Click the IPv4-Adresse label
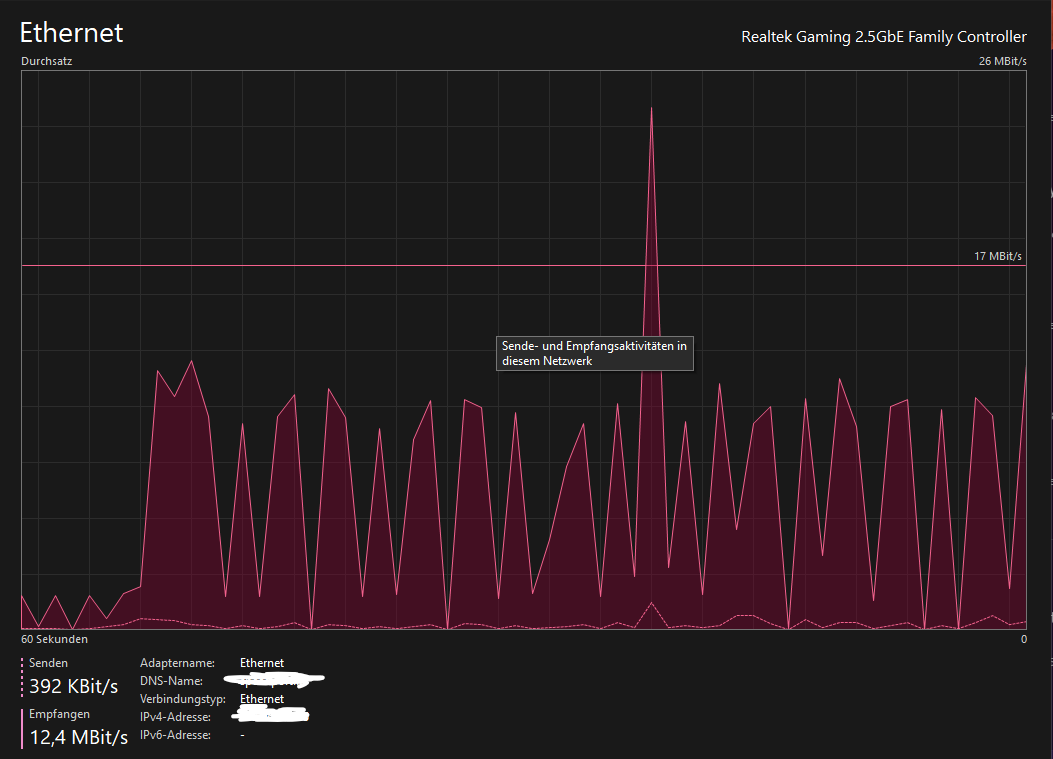The height and width of the screenshot is (759, 1053). coord(175,717)
